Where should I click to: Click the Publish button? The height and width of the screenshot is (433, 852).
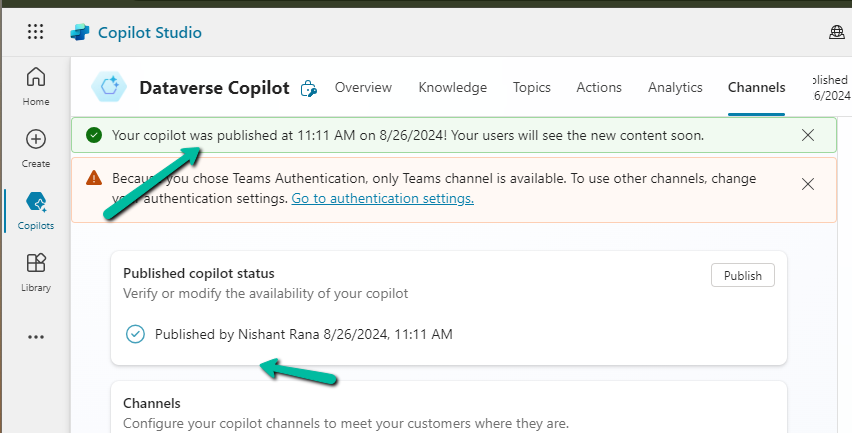[x=742, y=275]
